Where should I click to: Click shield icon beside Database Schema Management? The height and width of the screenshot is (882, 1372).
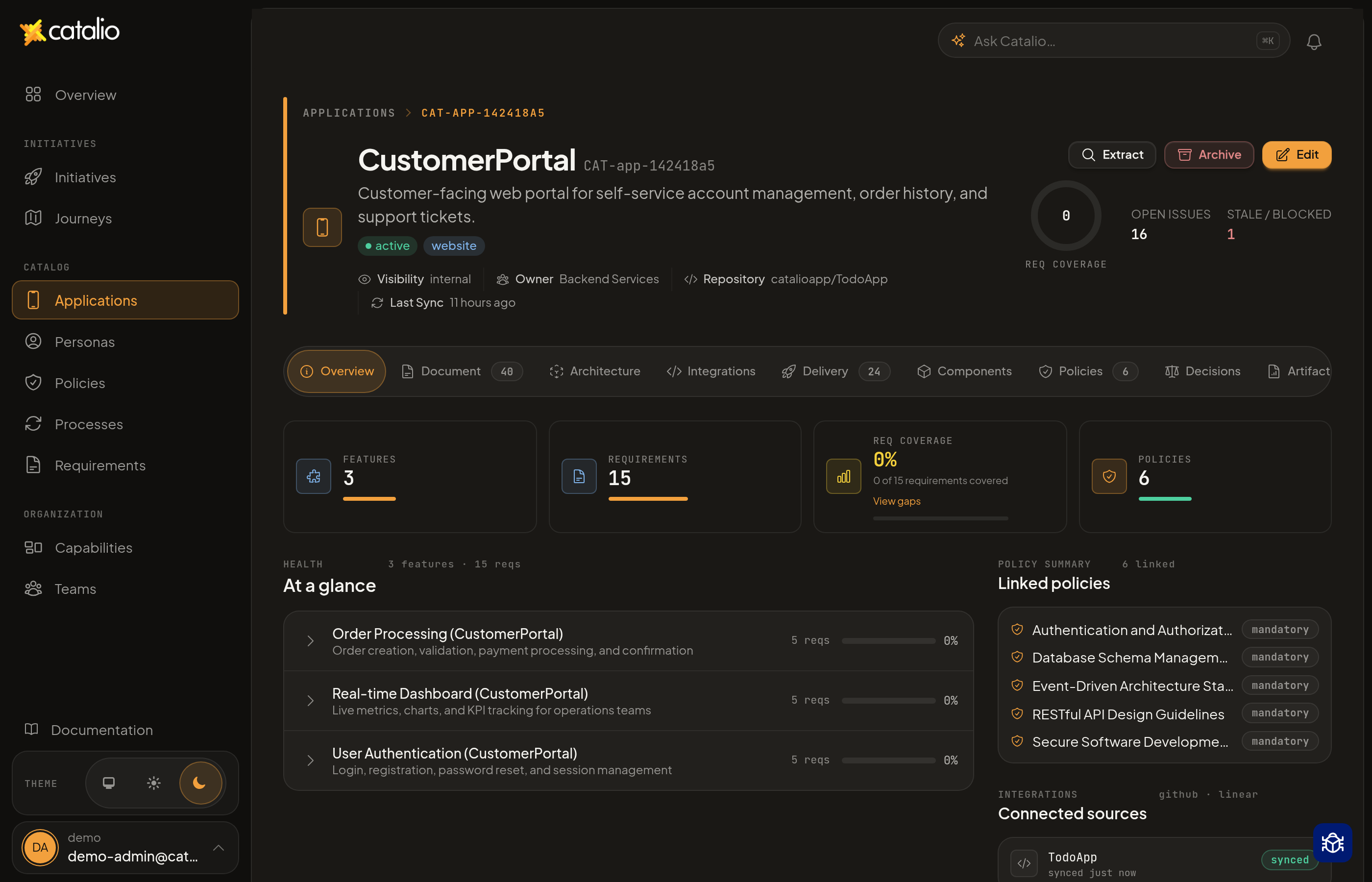1017,657
